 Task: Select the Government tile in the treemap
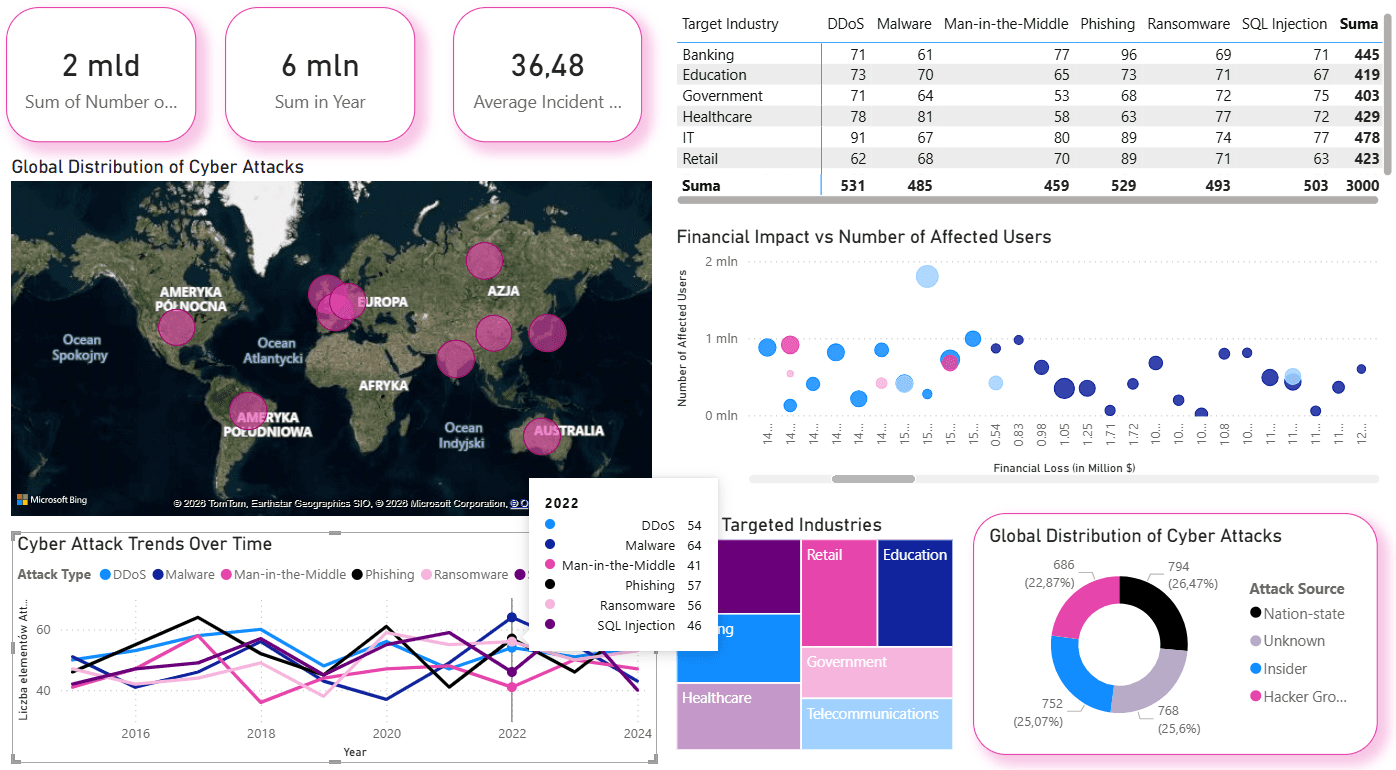click(x=877, y=672)
